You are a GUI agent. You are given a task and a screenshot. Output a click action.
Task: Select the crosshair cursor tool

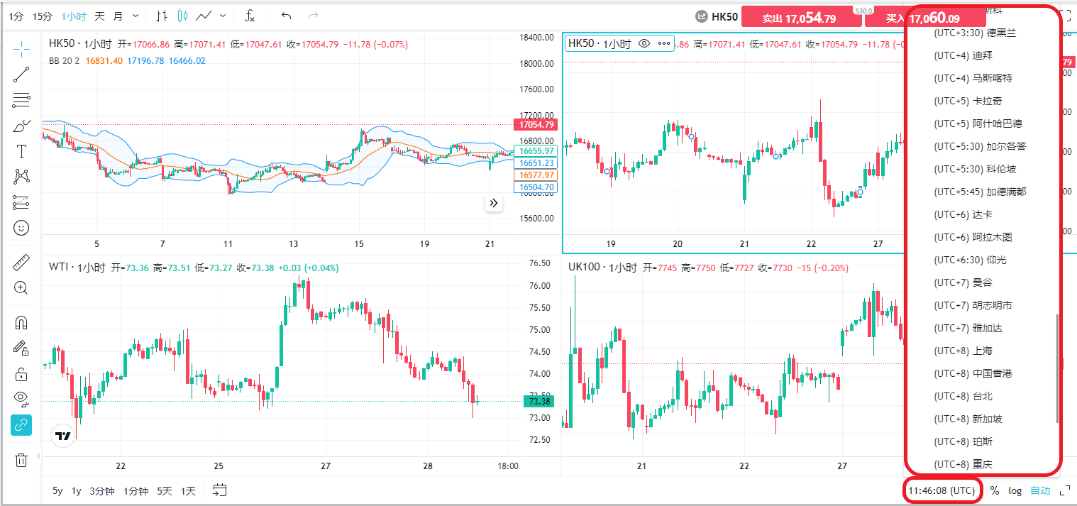[x=21, y=48]
